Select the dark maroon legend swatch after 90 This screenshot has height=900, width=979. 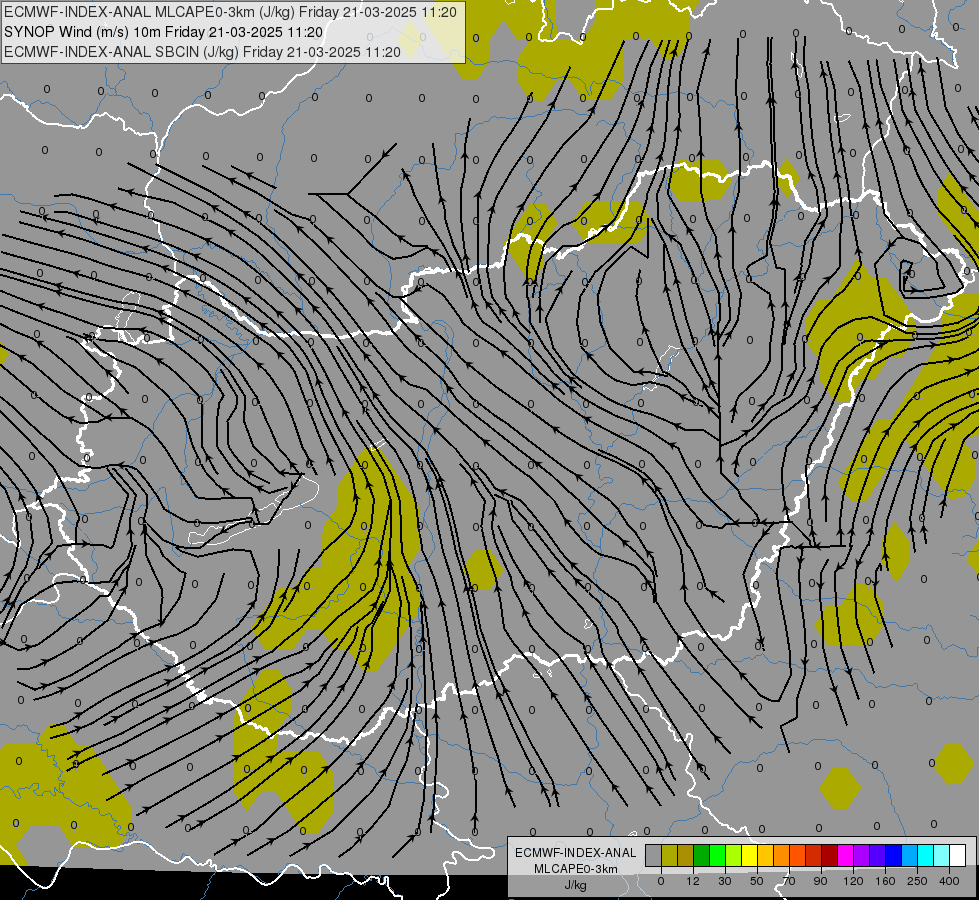click(830, 855)
